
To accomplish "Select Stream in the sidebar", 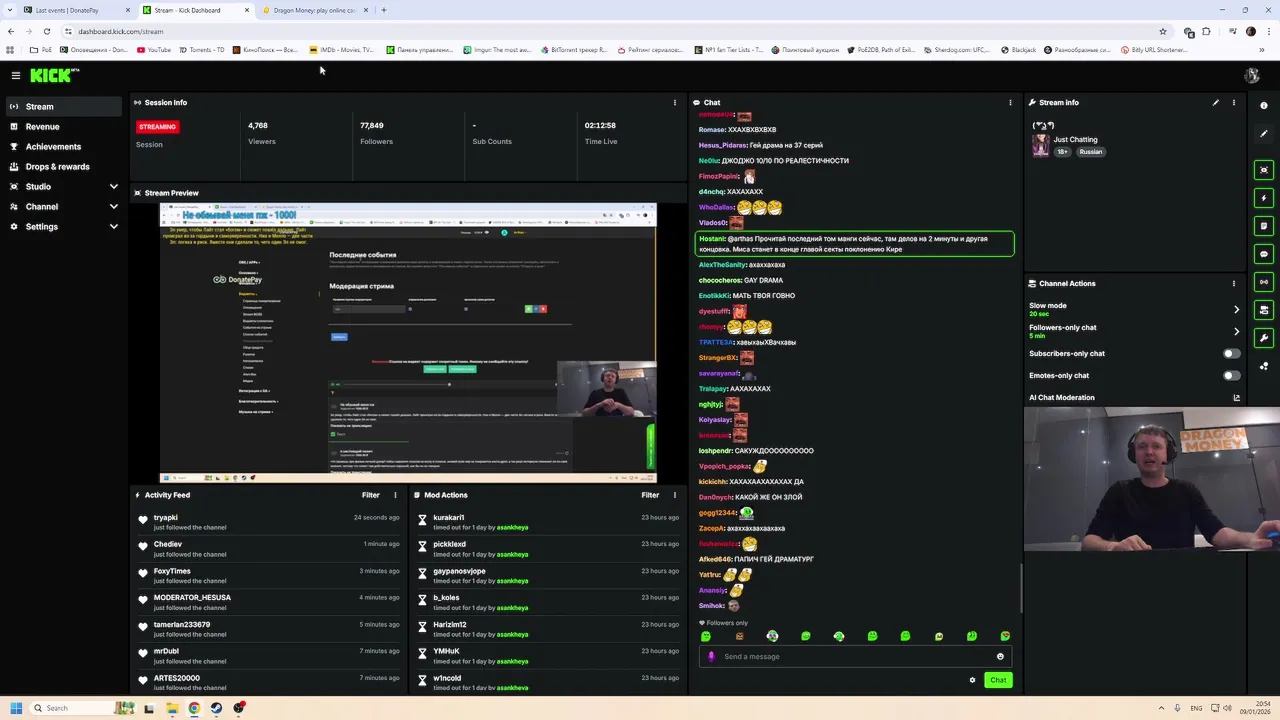I will point(64,107).
